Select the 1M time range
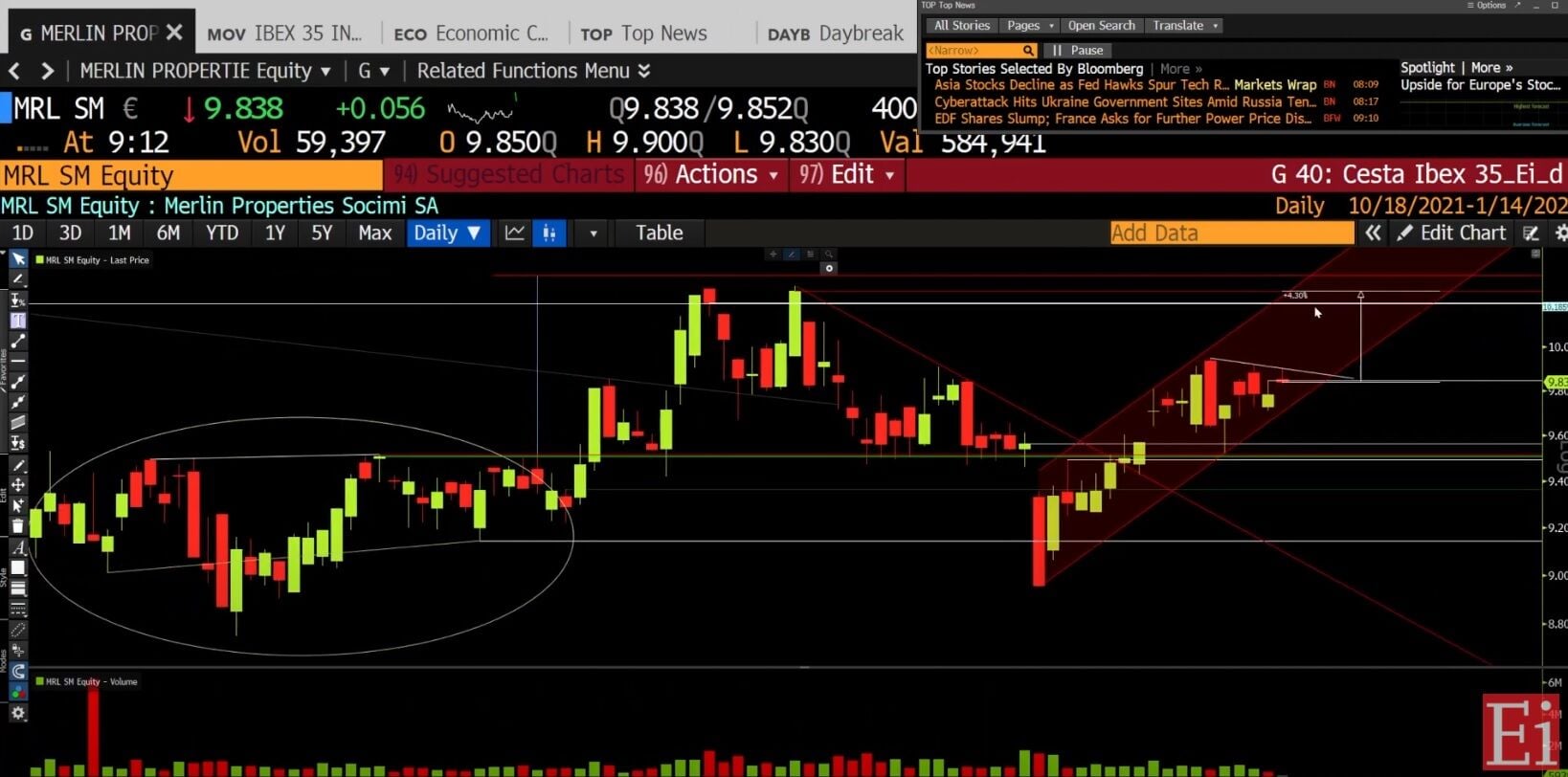 [x=119, y=233]
